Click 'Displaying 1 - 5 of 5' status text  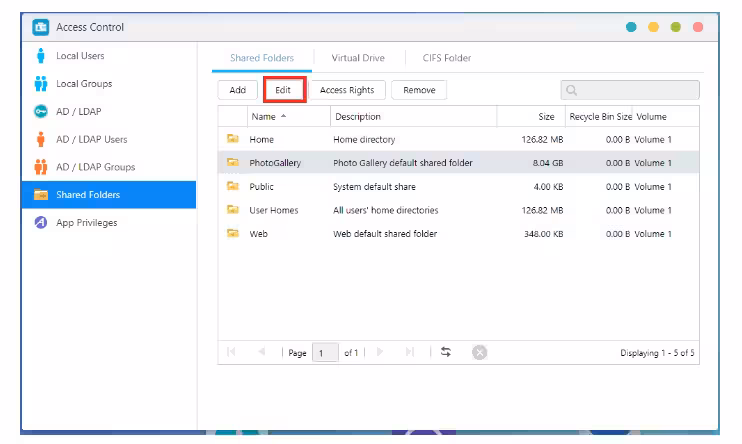657,353
